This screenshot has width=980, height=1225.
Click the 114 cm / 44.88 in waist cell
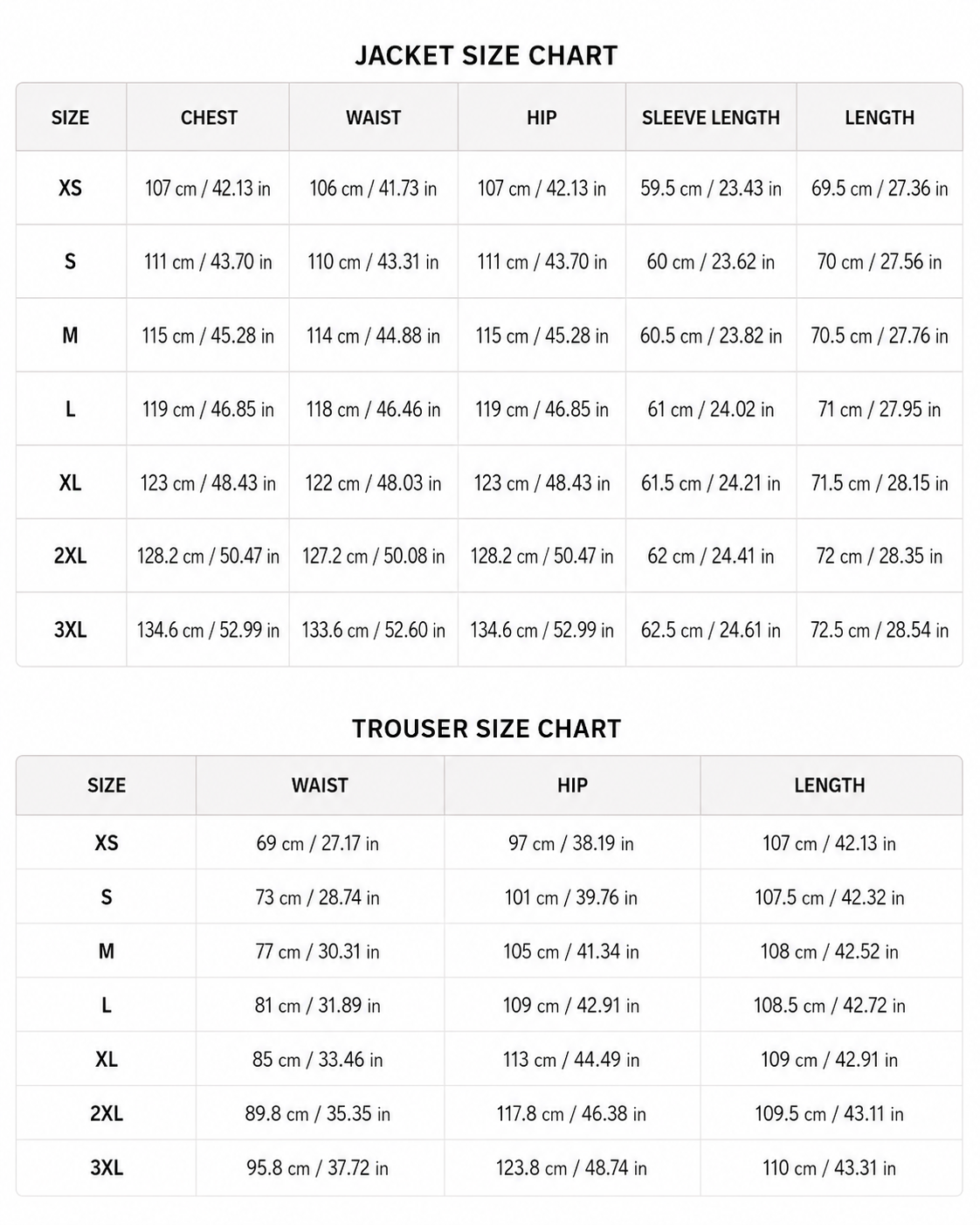click(373, 336)
